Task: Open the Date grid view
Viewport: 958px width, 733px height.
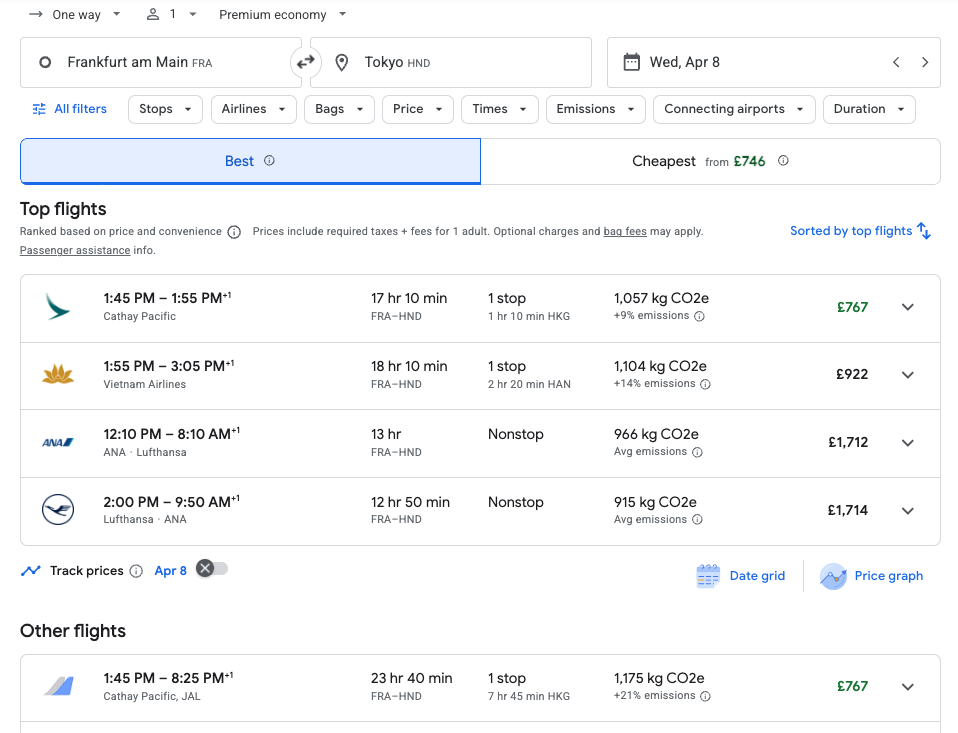Action: click(x=741, y=576)
